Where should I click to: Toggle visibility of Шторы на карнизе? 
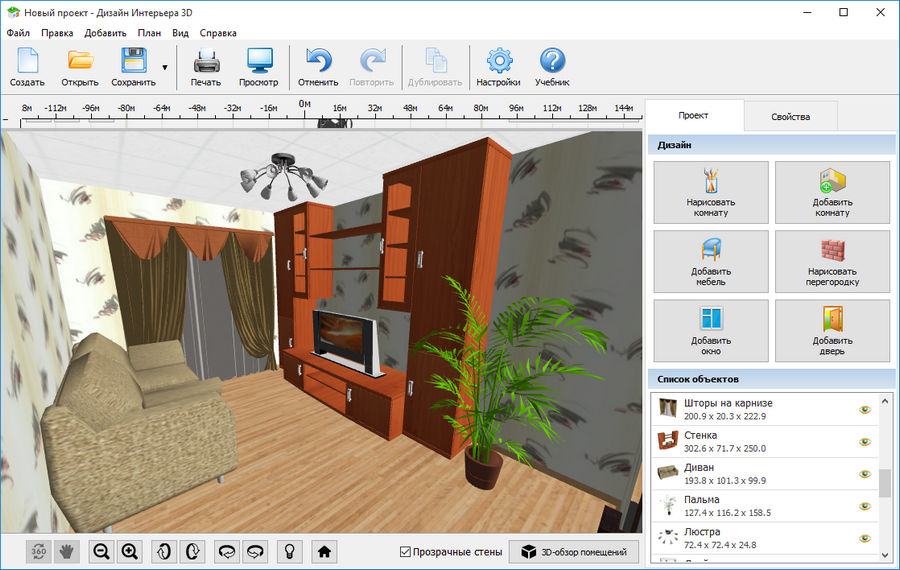[865, 410]
